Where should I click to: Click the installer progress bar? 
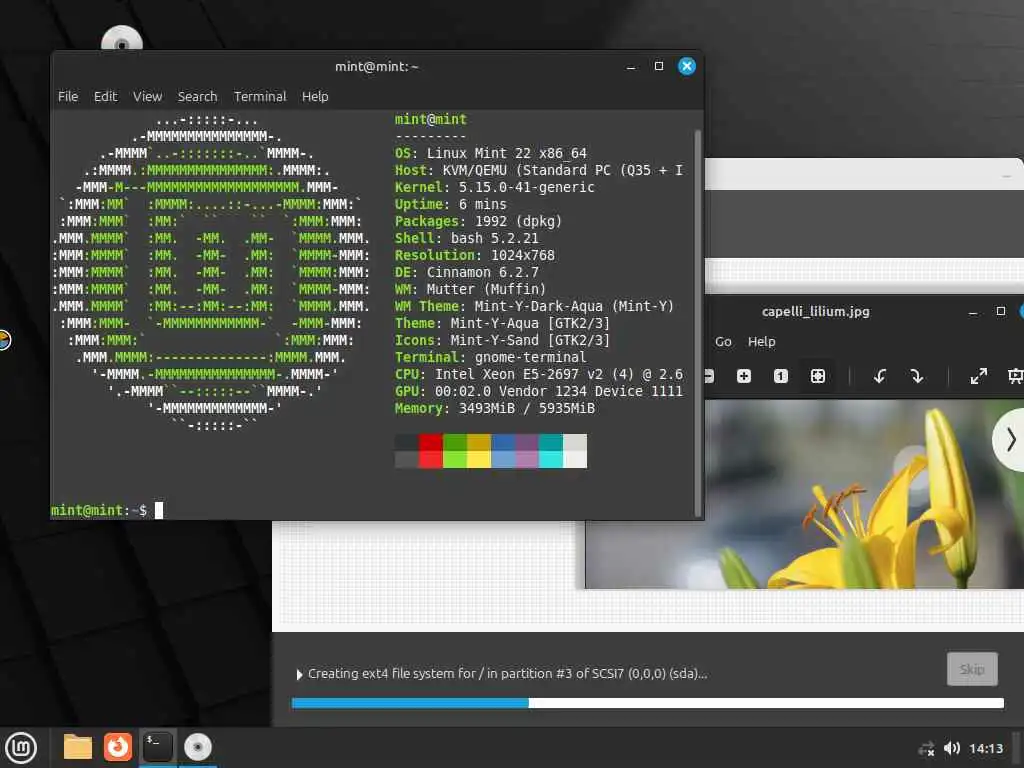[647, 703]
